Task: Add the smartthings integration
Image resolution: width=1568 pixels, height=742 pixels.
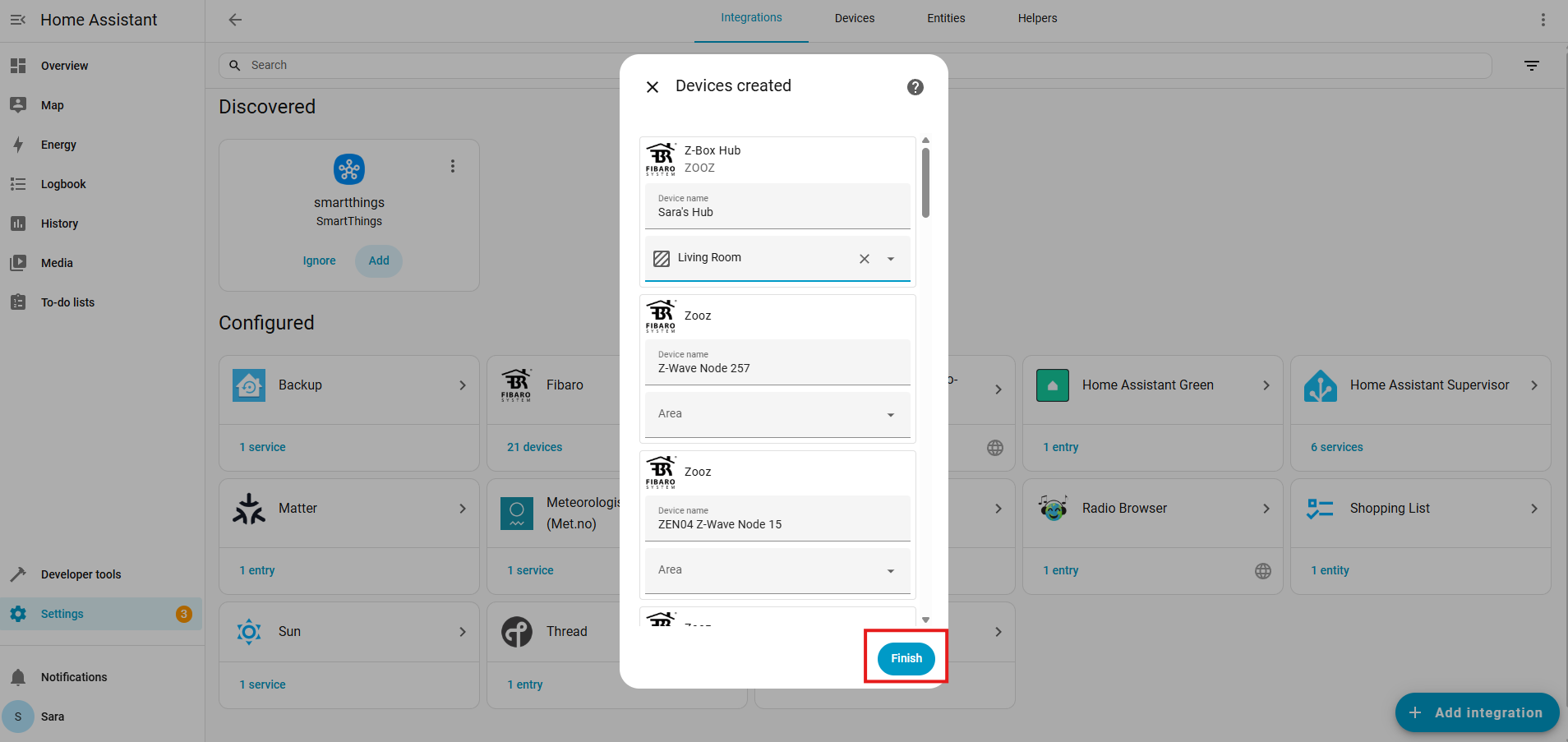Action: [379, 260]
